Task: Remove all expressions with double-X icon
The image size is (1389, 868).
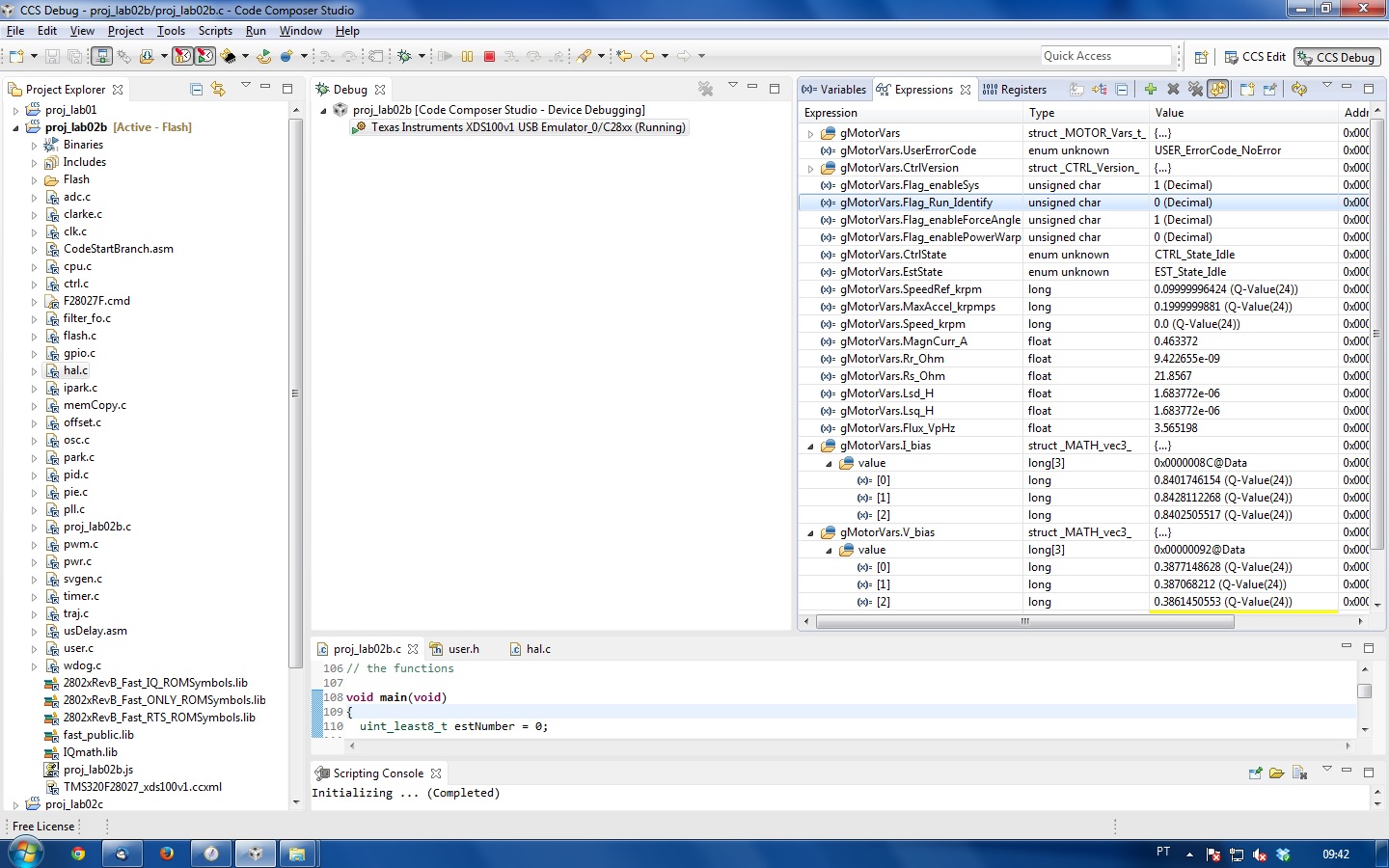Action: click(1195, 89)
